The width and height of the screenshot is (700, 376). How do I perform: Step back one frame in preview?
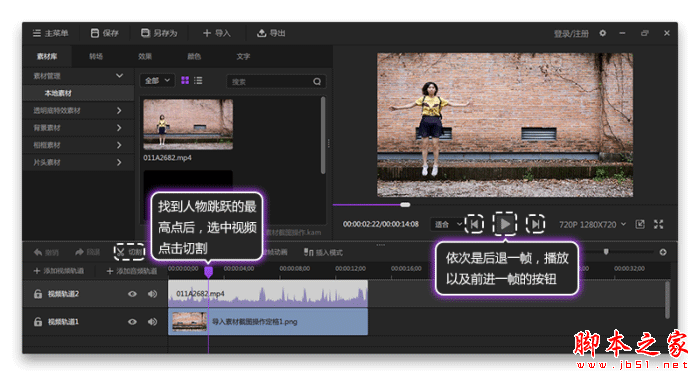(x=475, y=224)
